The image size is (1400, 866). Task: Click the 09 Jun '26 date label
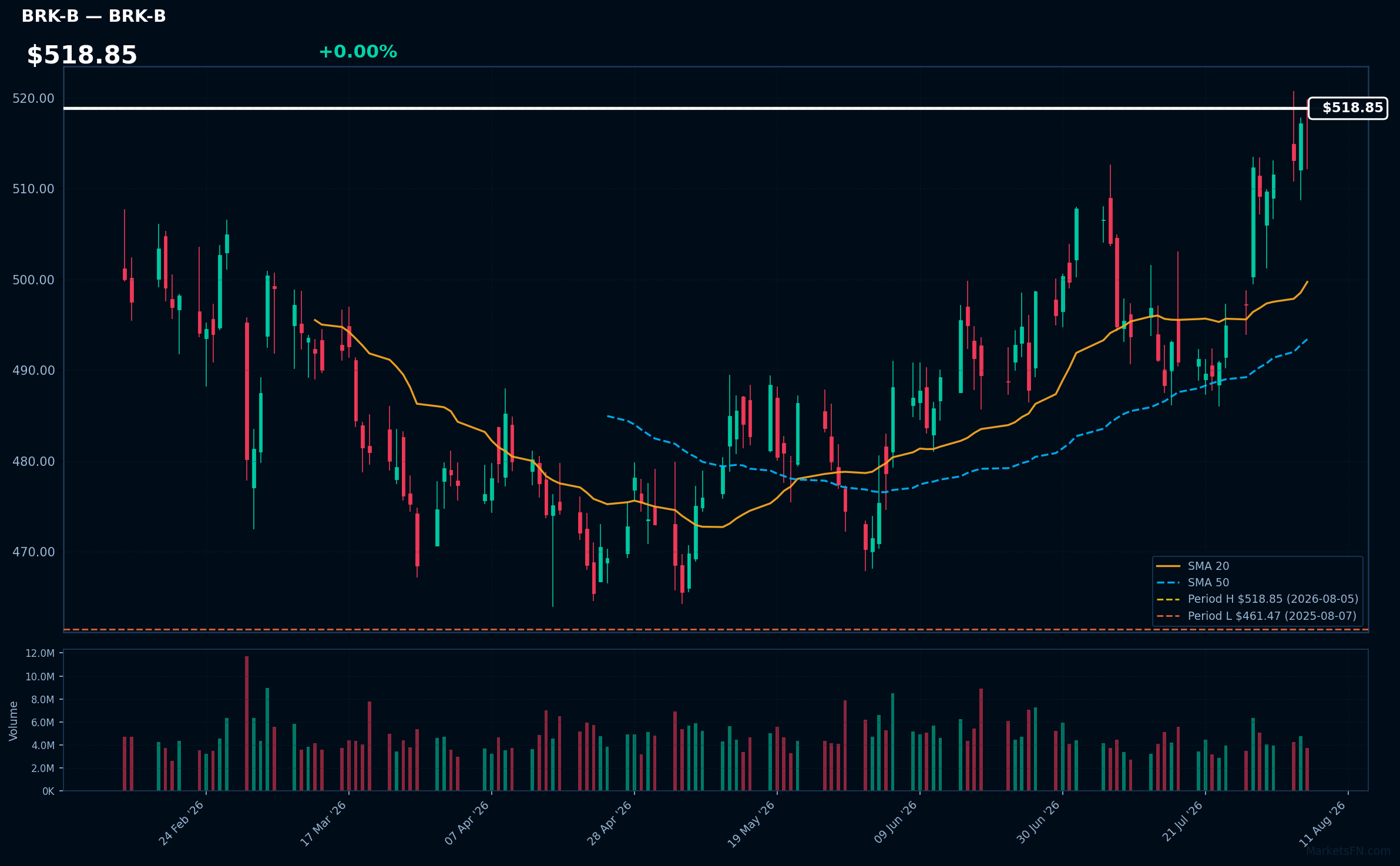(895, 823)
